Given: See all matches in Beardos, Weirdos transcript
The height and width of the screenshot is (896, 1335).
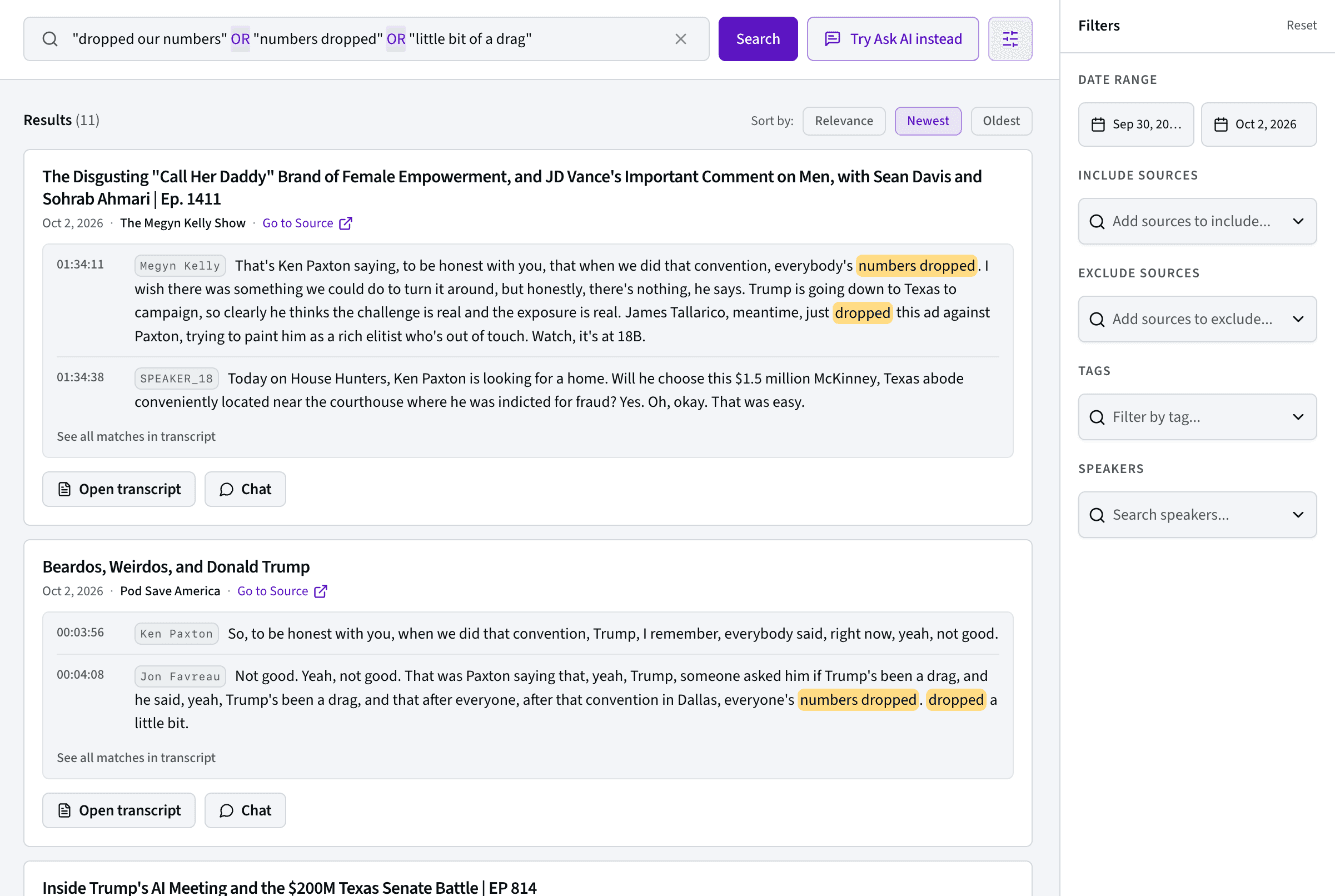Looking at the screenshot, I should [136, 758].
